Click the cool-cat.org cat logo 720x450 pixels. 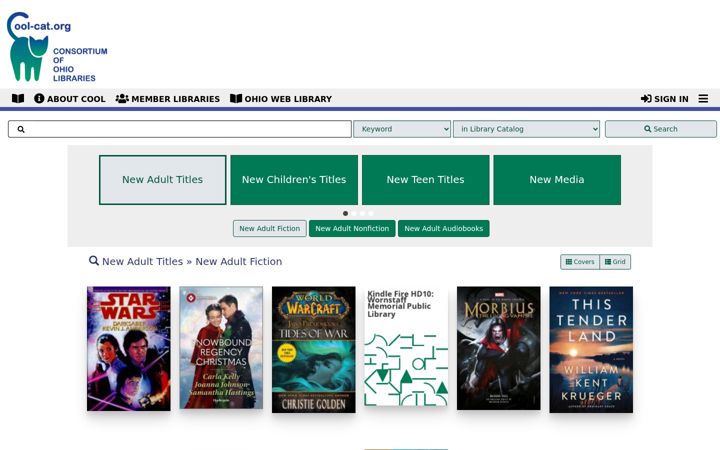[57, 47]
